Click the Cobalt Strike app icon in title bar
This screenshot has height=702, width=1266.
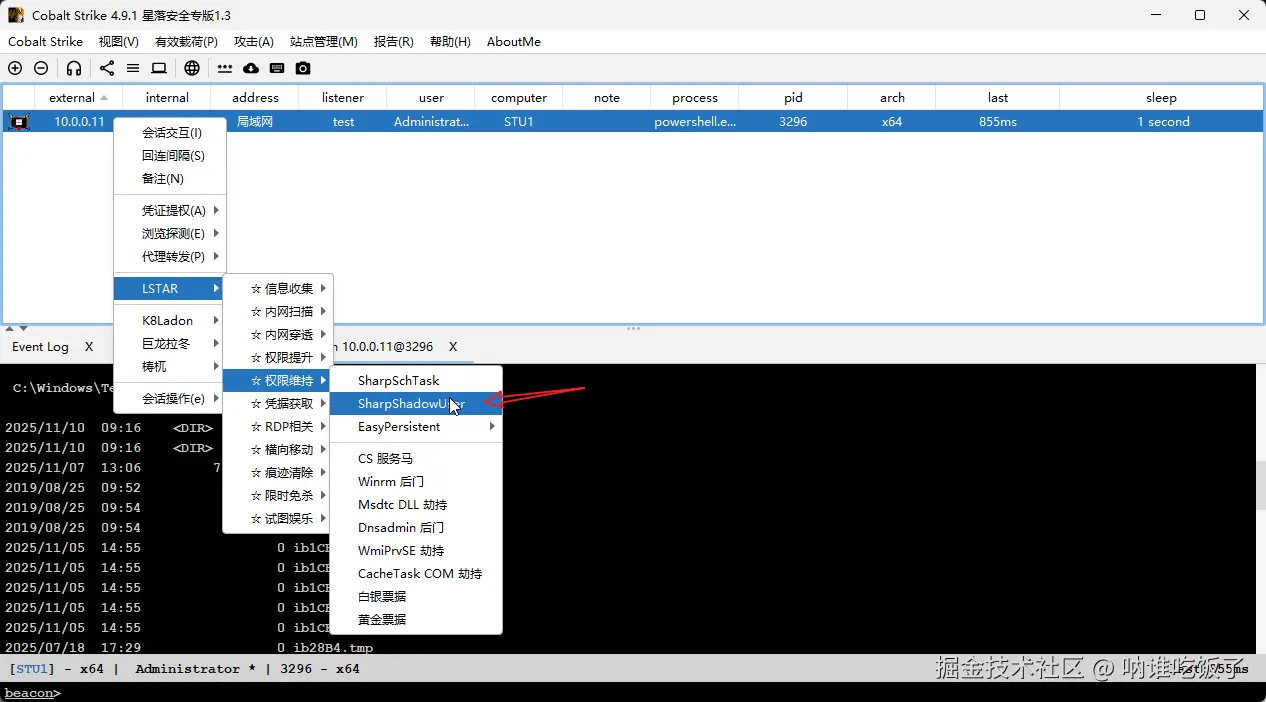[16, 15]
